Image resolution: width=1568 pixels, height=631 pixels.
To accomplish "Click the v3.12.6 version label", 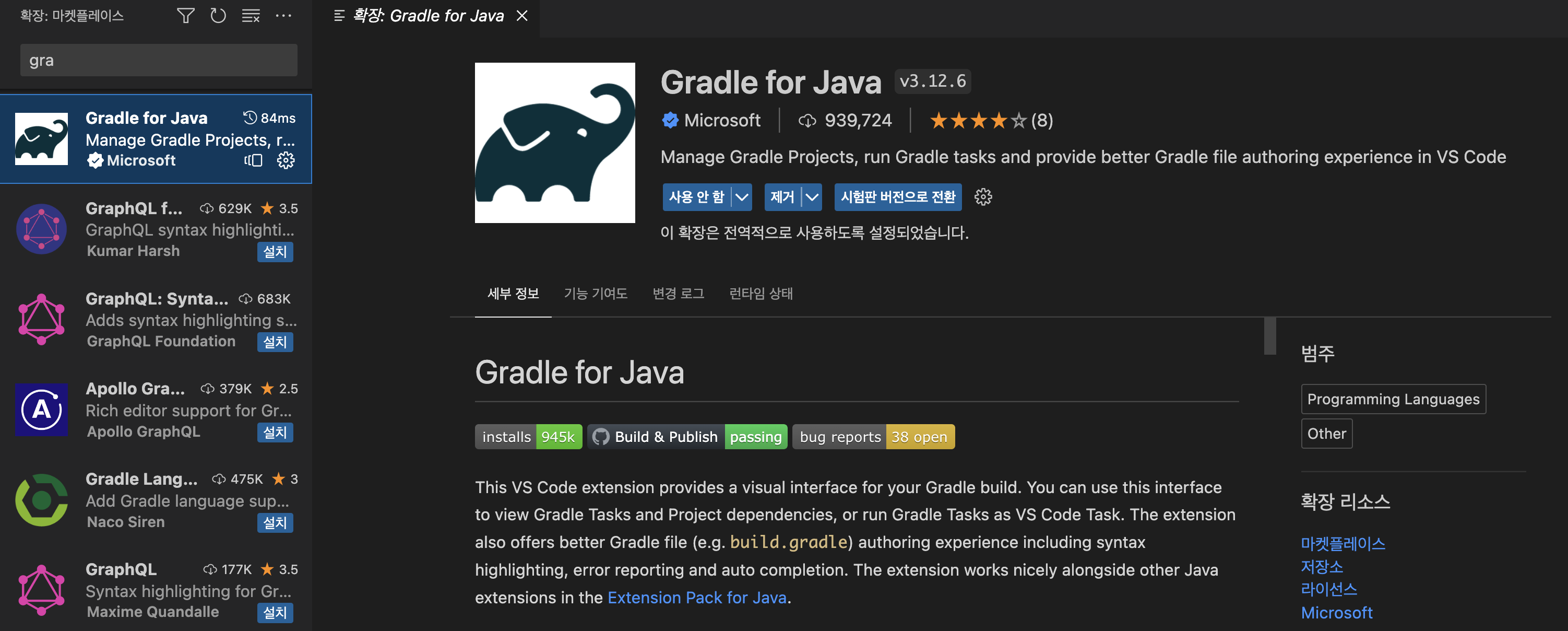I will point(933,81).
